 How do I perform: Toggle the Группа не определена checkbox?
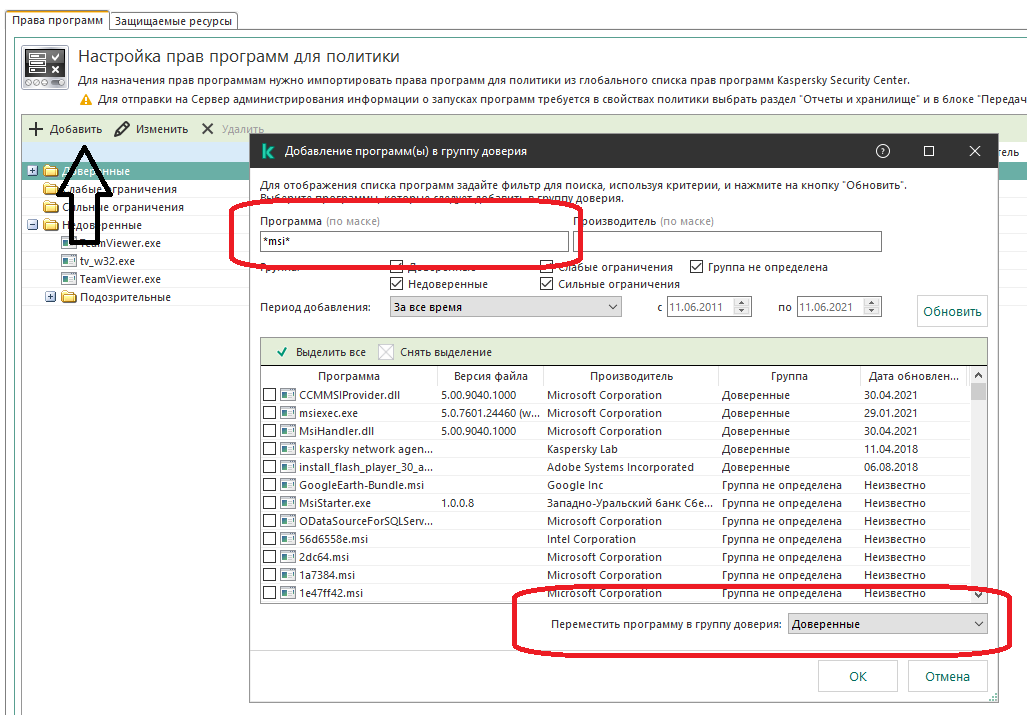coord(696,267)
